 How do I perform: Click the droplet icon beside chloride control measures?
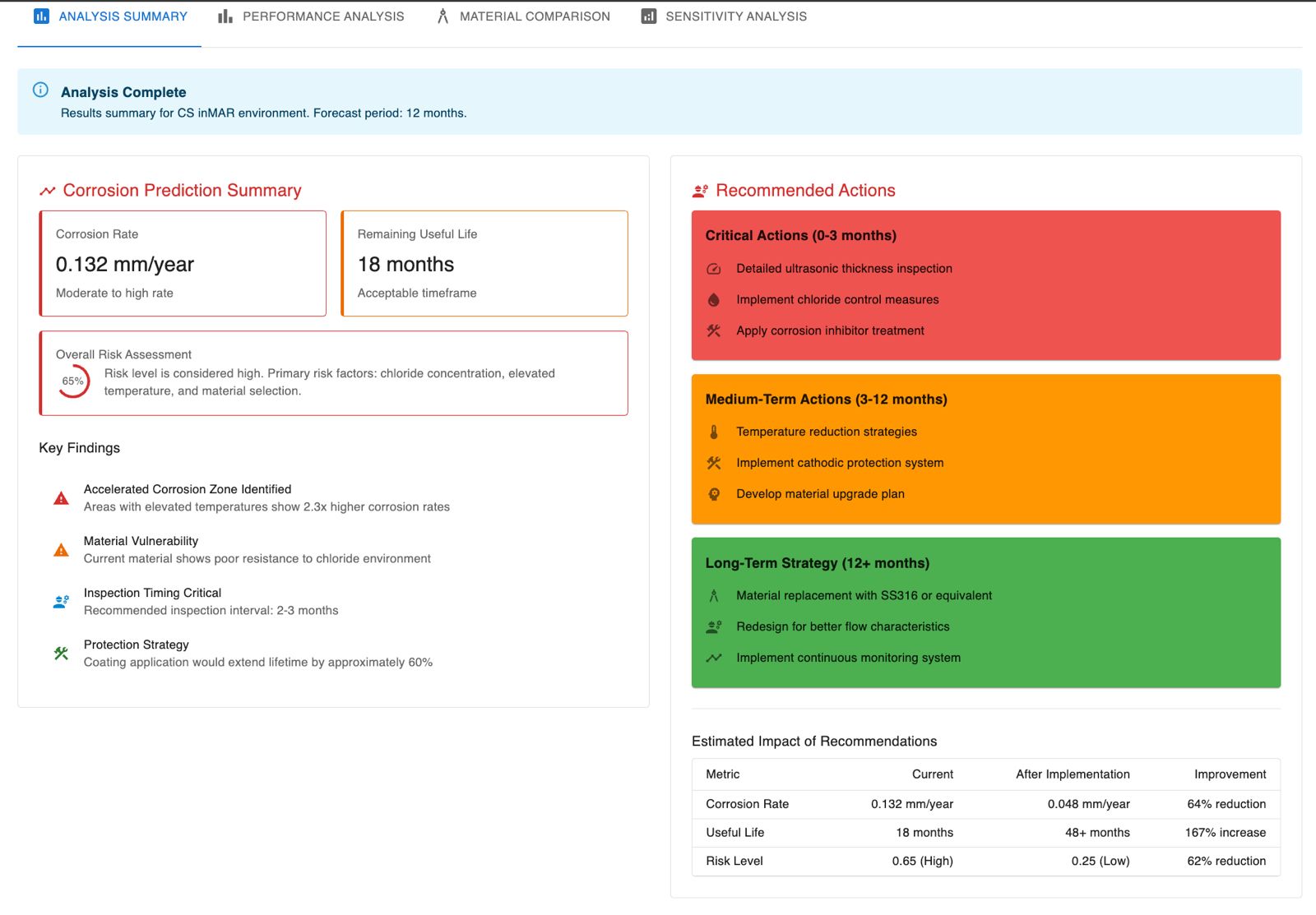714,300
